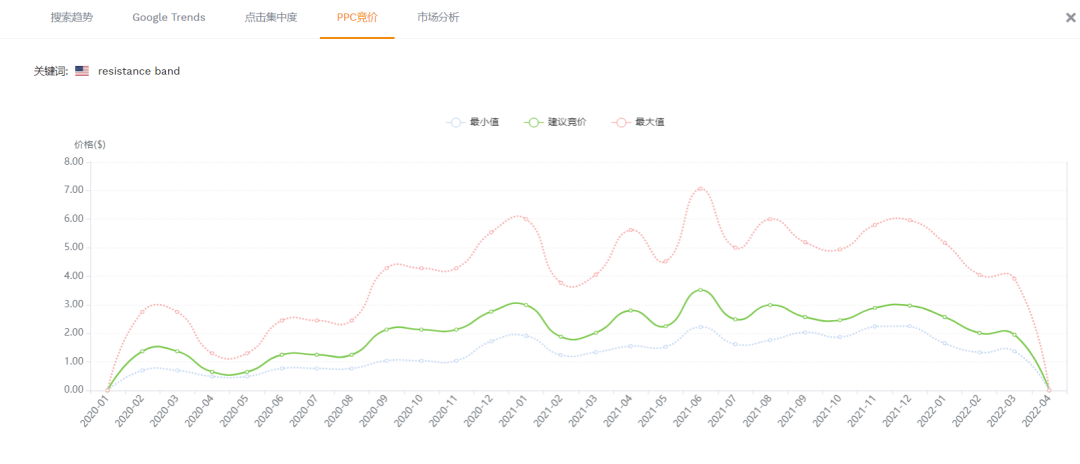The image size is (1080, 464).
Task: Close the panel with the X icon
Action: pyautogui.click(x=1071, y=17)
